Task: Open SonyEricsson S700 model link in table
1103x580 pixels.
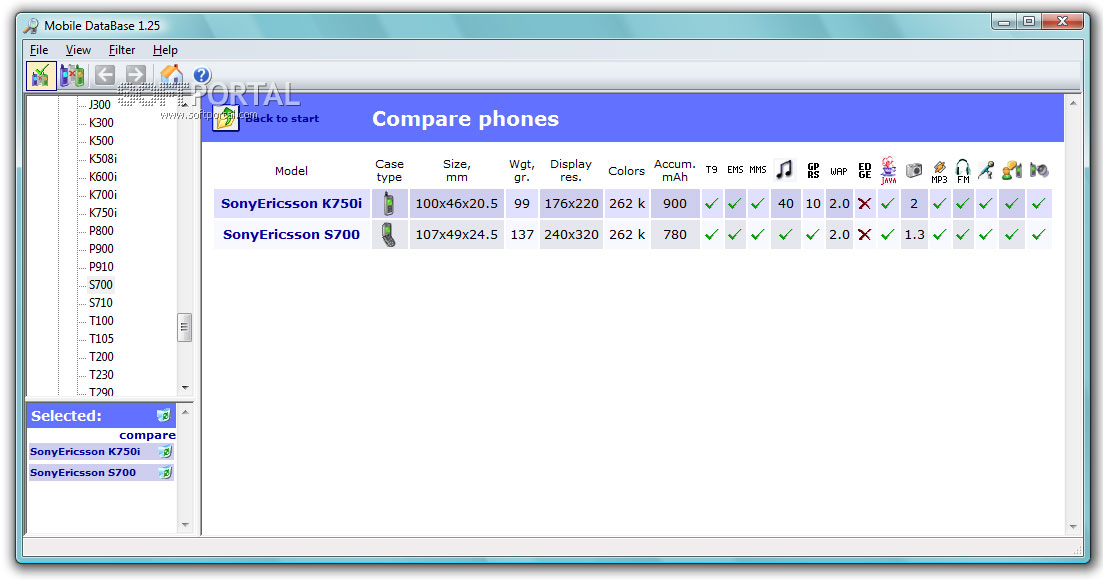Action: click(291, 235)
